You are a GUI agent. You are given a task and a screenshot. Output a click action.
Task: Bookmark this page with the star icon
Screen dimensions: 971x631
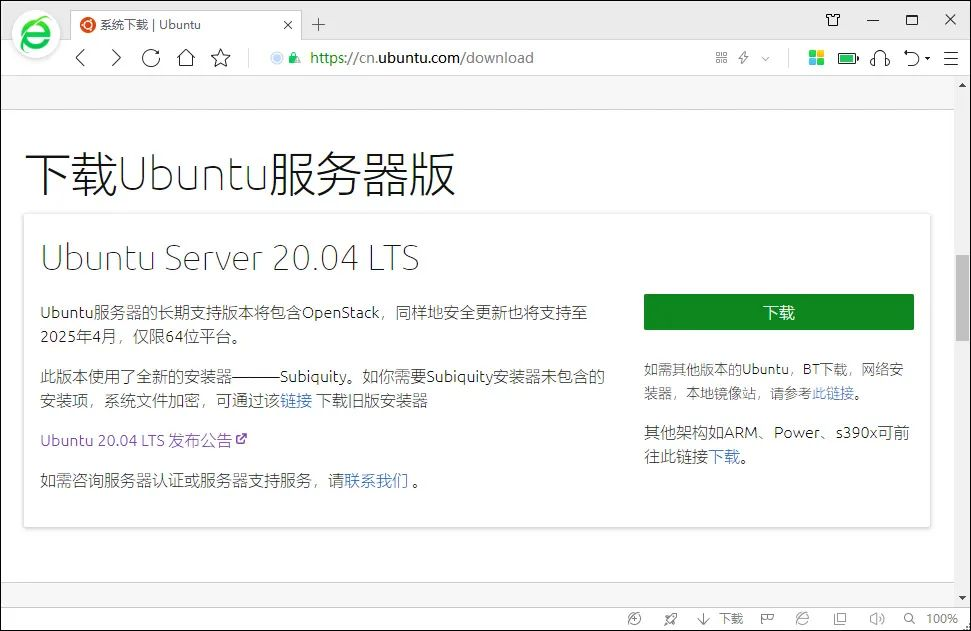point(220,58)
